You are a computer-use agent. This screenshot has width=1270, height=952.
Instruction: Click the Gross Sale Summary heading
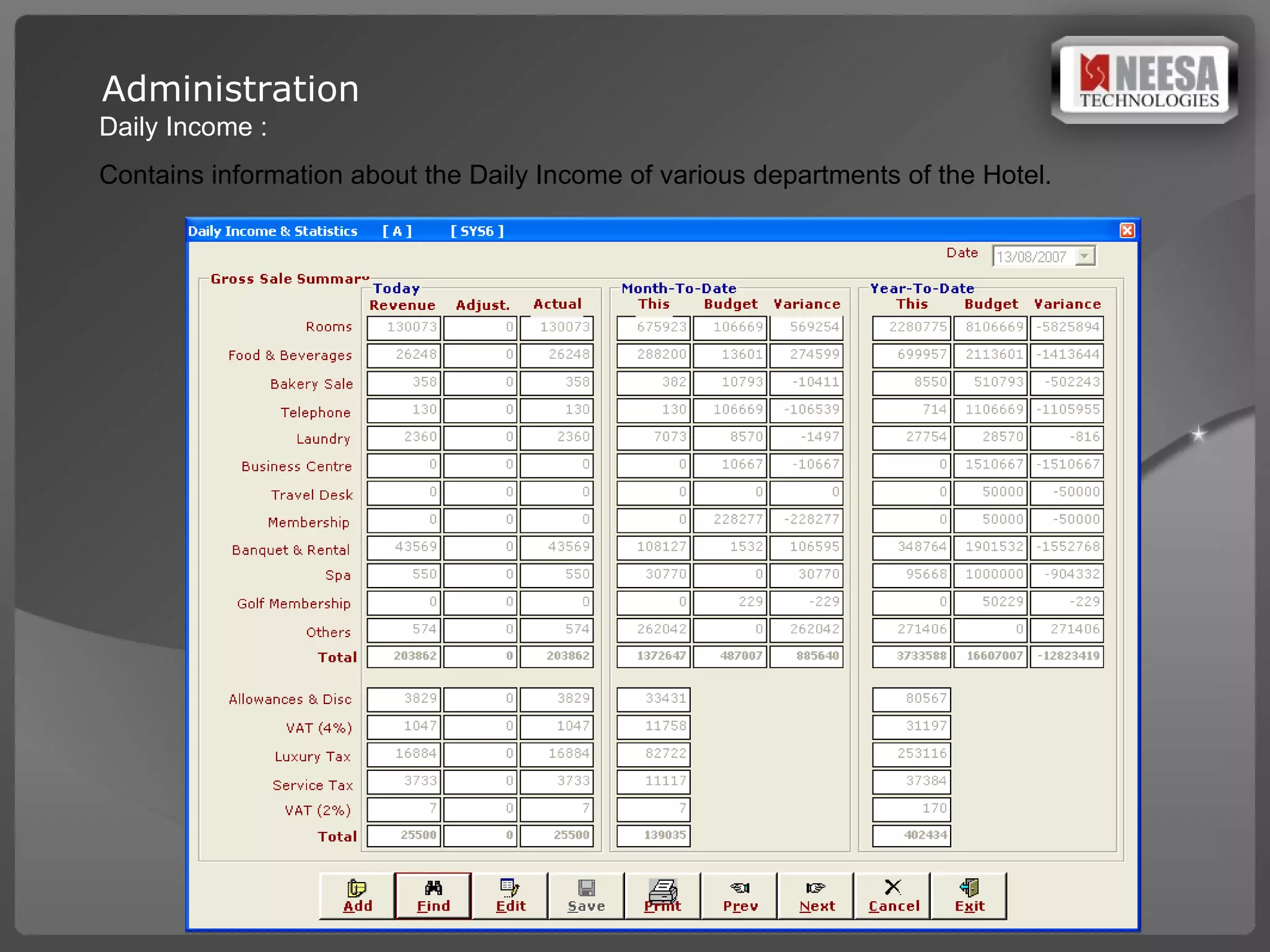290,279
